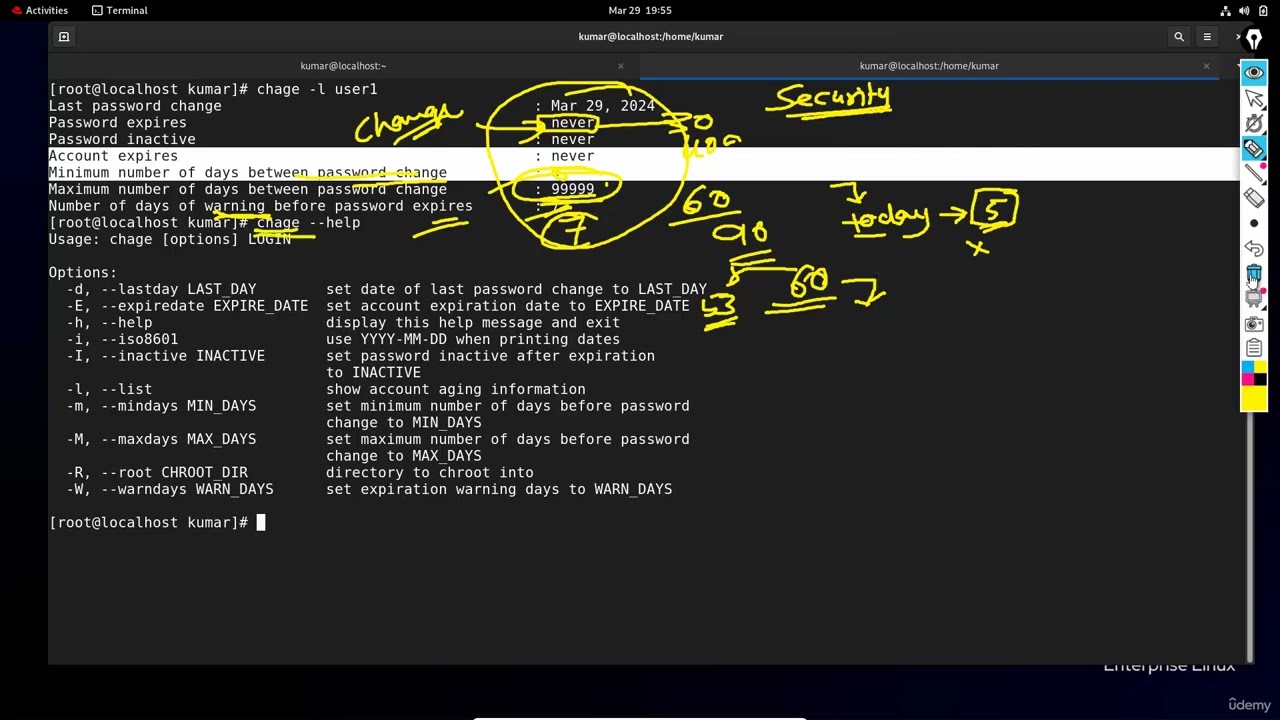Viewport: 1280px width, 720px height.
Task: Select the eraser tool
Action: [x=1254, y=198]
